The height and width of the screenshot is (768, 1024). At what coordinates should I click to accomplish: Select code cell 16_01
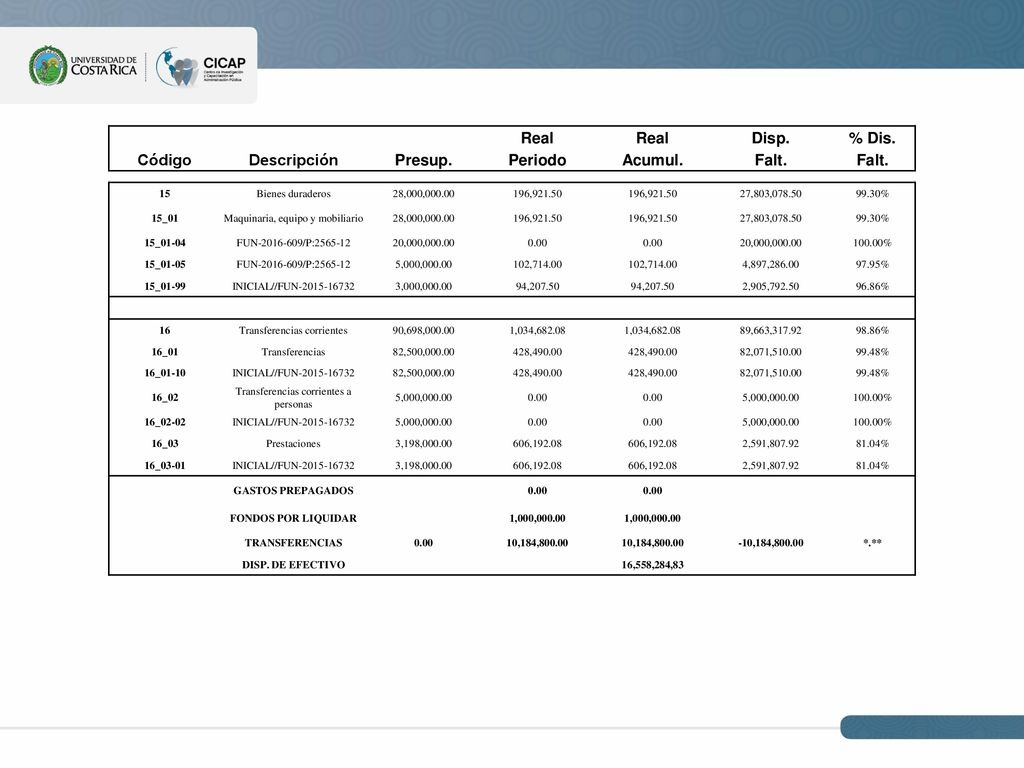165,352
